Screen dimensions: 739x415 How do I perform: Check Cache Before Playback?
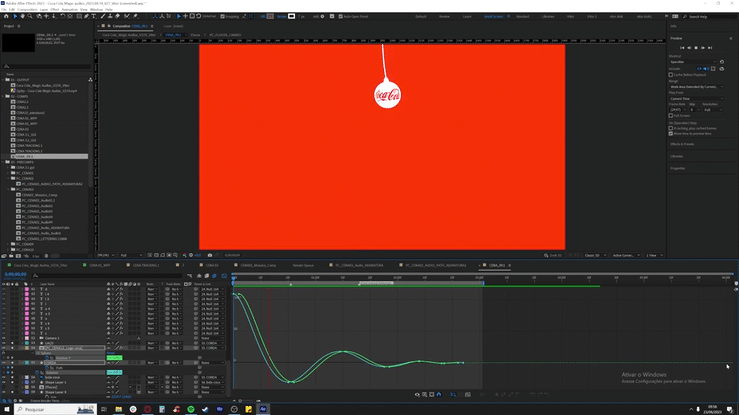click(671, 74)
